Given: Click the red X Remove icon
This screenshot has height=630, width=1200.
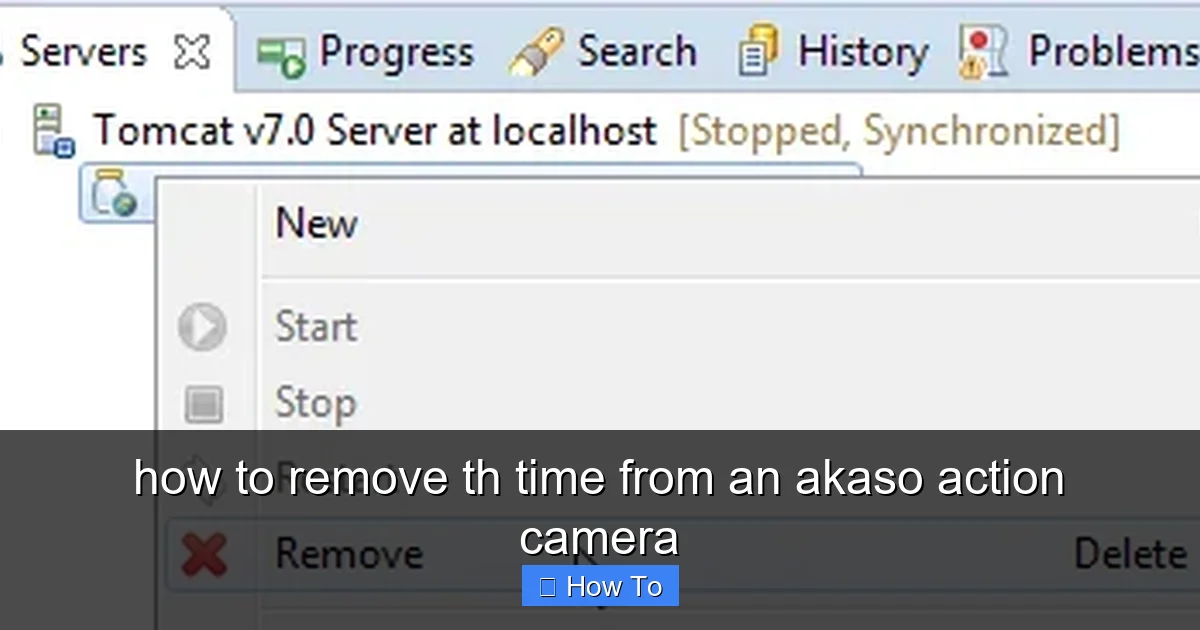Looking at the screenshot, I should coord(204,554).
